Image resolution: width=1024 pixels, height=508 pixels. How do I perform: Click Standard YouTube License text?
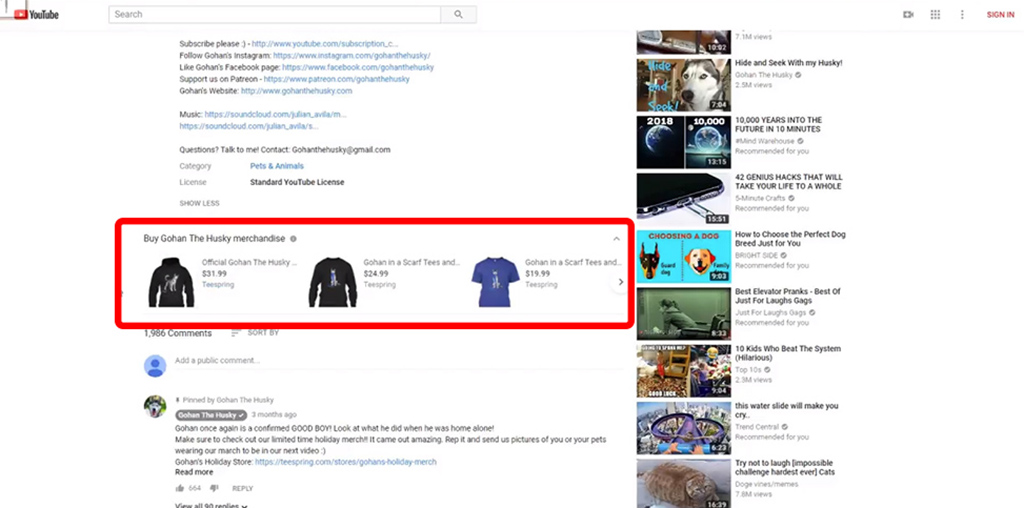click(x=297, y=182)
